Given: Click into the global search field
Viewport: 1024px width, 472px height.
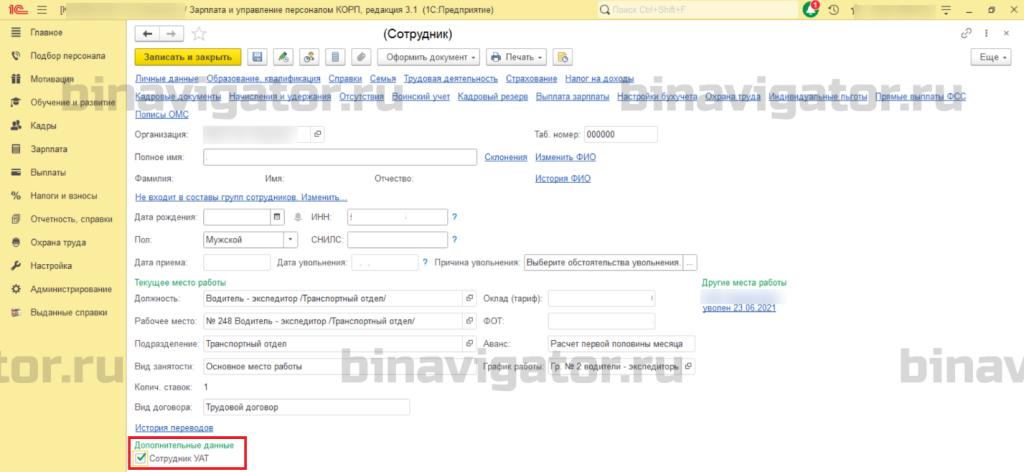Looking at the screenshot, I should click(697, 10).
